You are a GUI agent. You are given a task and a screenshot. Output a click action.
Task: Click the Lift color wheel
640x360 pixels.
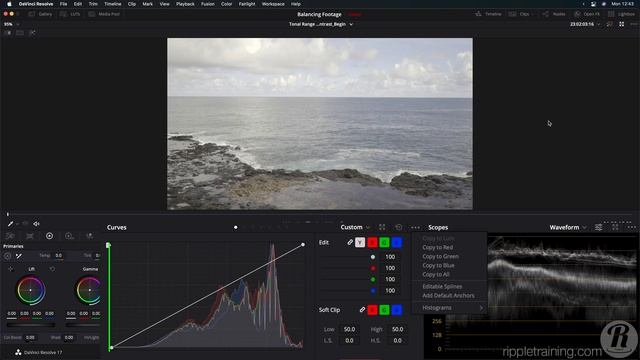click(31, 290)
